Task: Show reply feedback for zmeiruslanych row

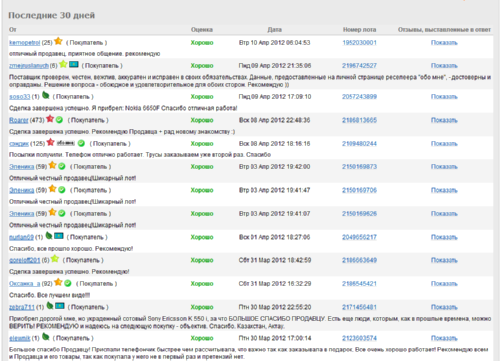Action: point(444,66)
